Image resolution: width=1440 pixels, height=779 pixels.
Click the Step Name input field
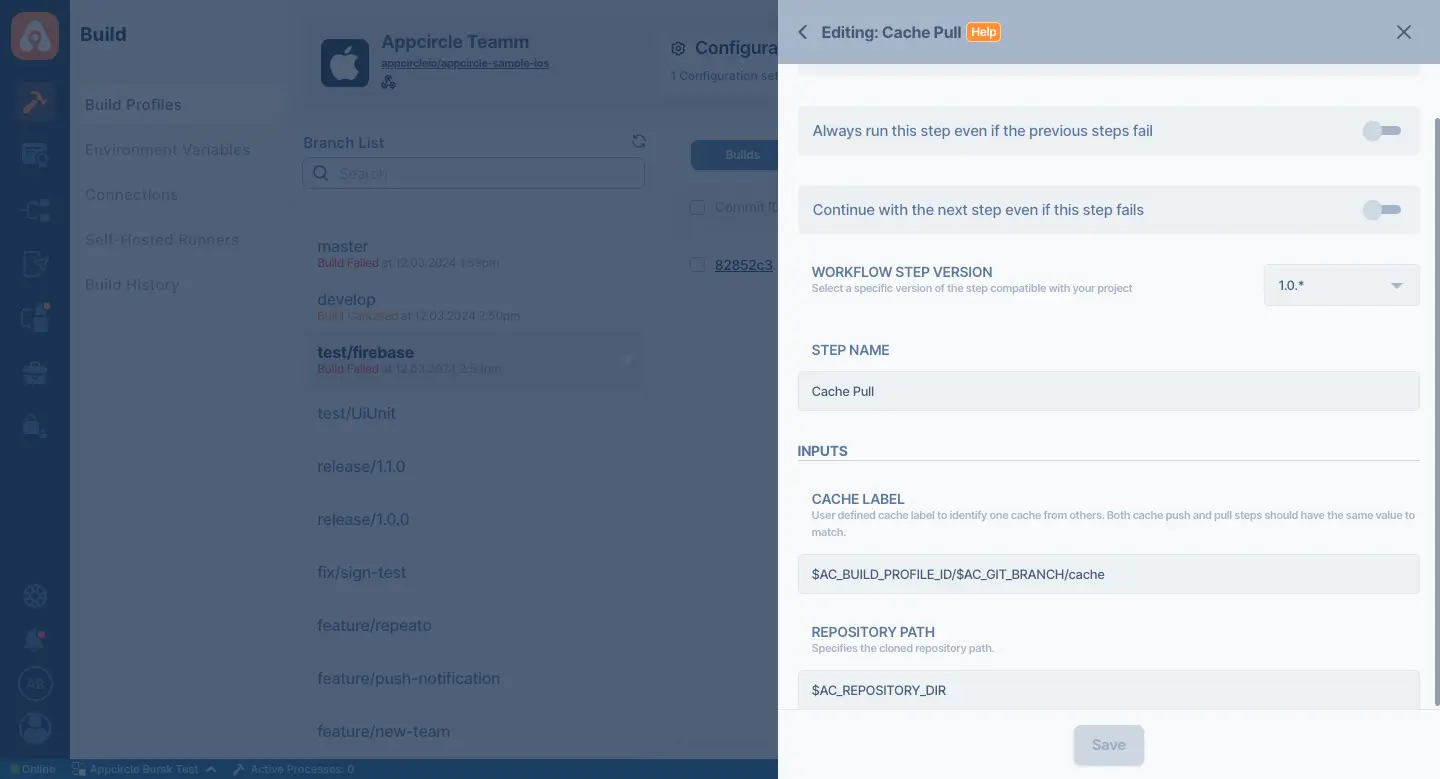[x=1108, y=391]
